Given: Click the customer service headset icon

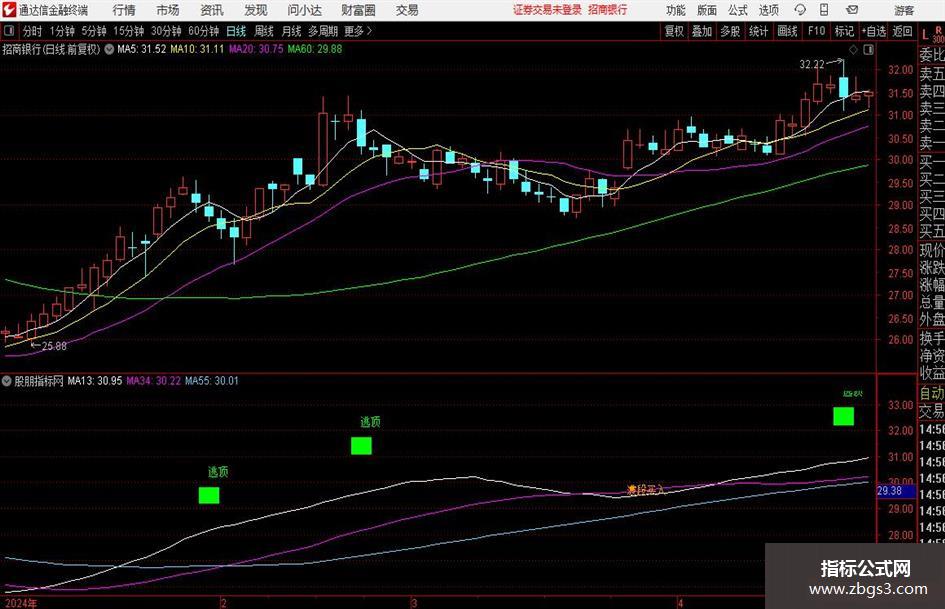Looking at the screenshot, I should click(800, 10).
